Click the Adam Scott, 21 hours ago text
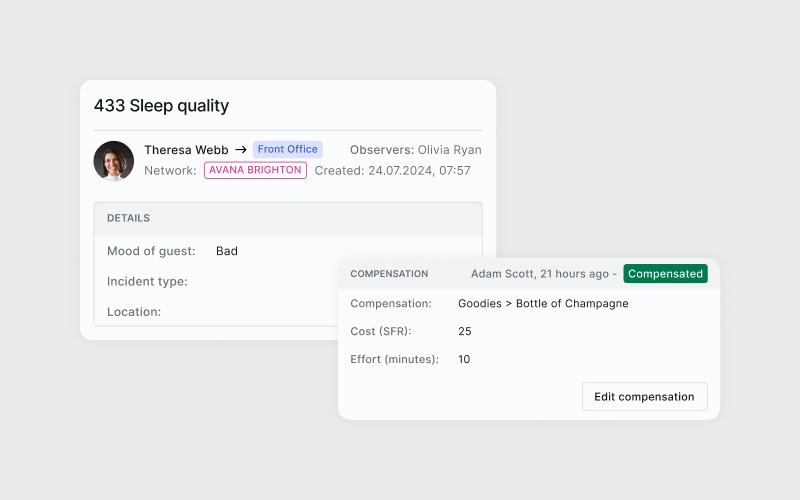The width and height of the screenshot is (800, 500). tap(540, 273)
